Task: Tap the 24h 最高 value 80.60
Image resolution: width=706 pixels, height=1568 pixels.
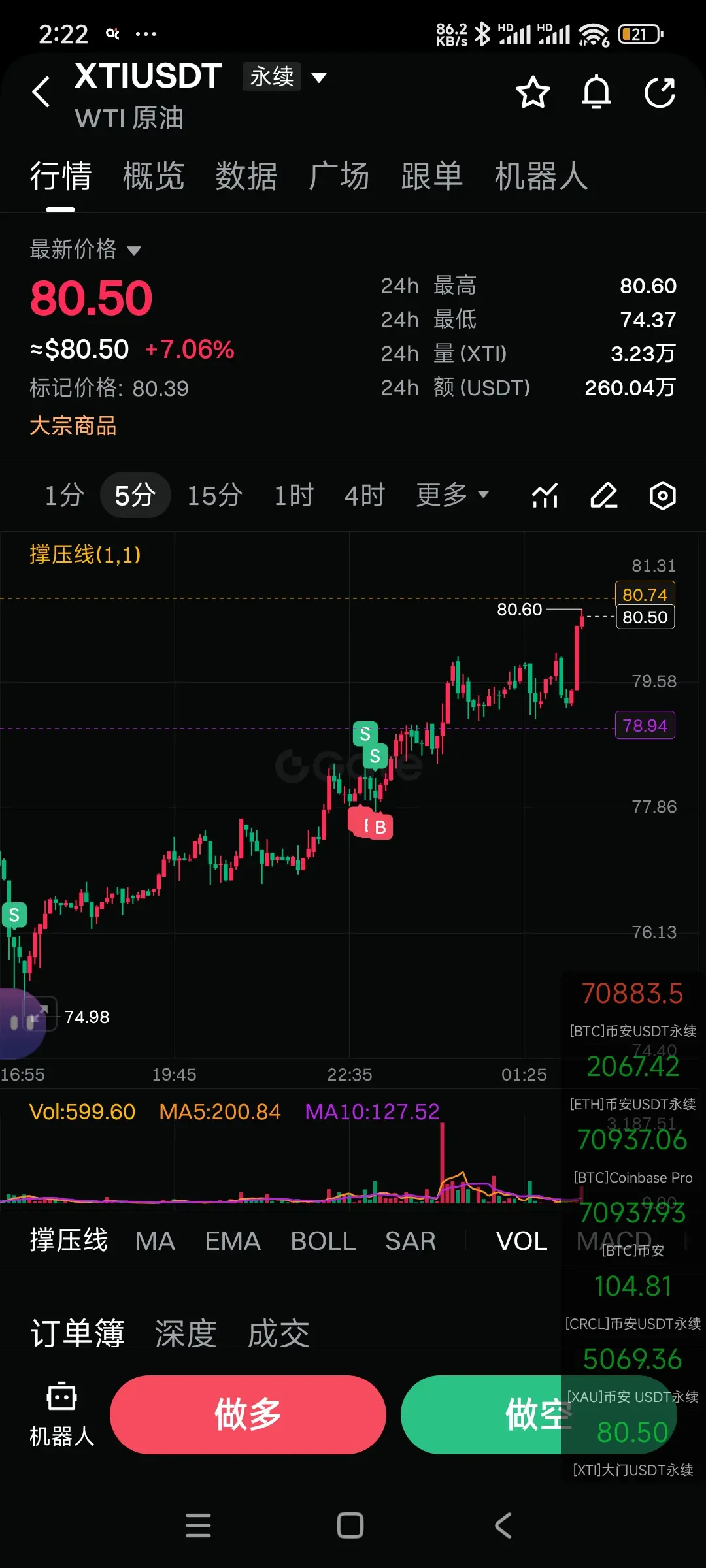Action: tap(648, 286)
